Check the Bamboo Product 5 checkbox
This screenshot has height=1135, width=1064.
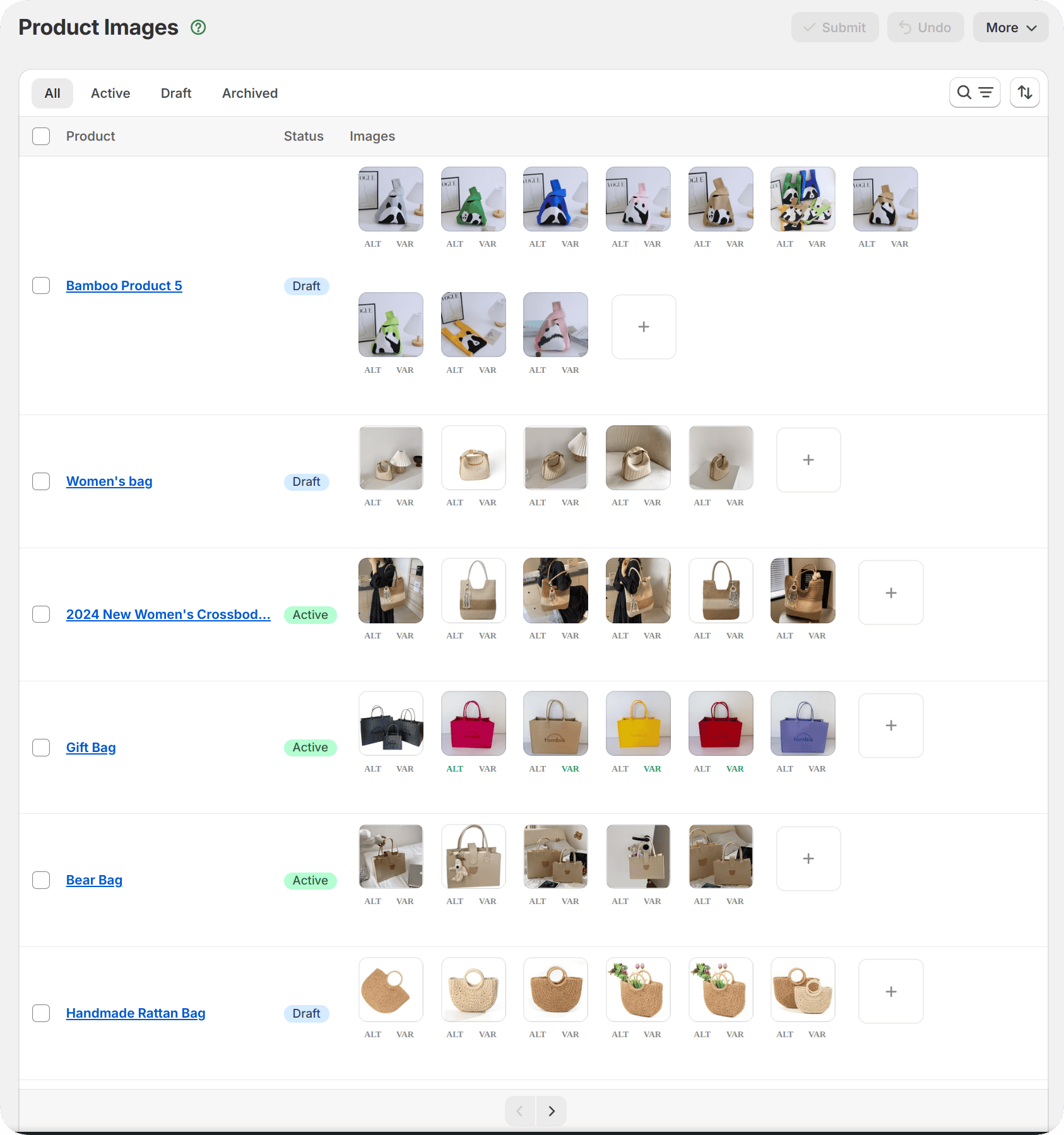click(41, 285)
